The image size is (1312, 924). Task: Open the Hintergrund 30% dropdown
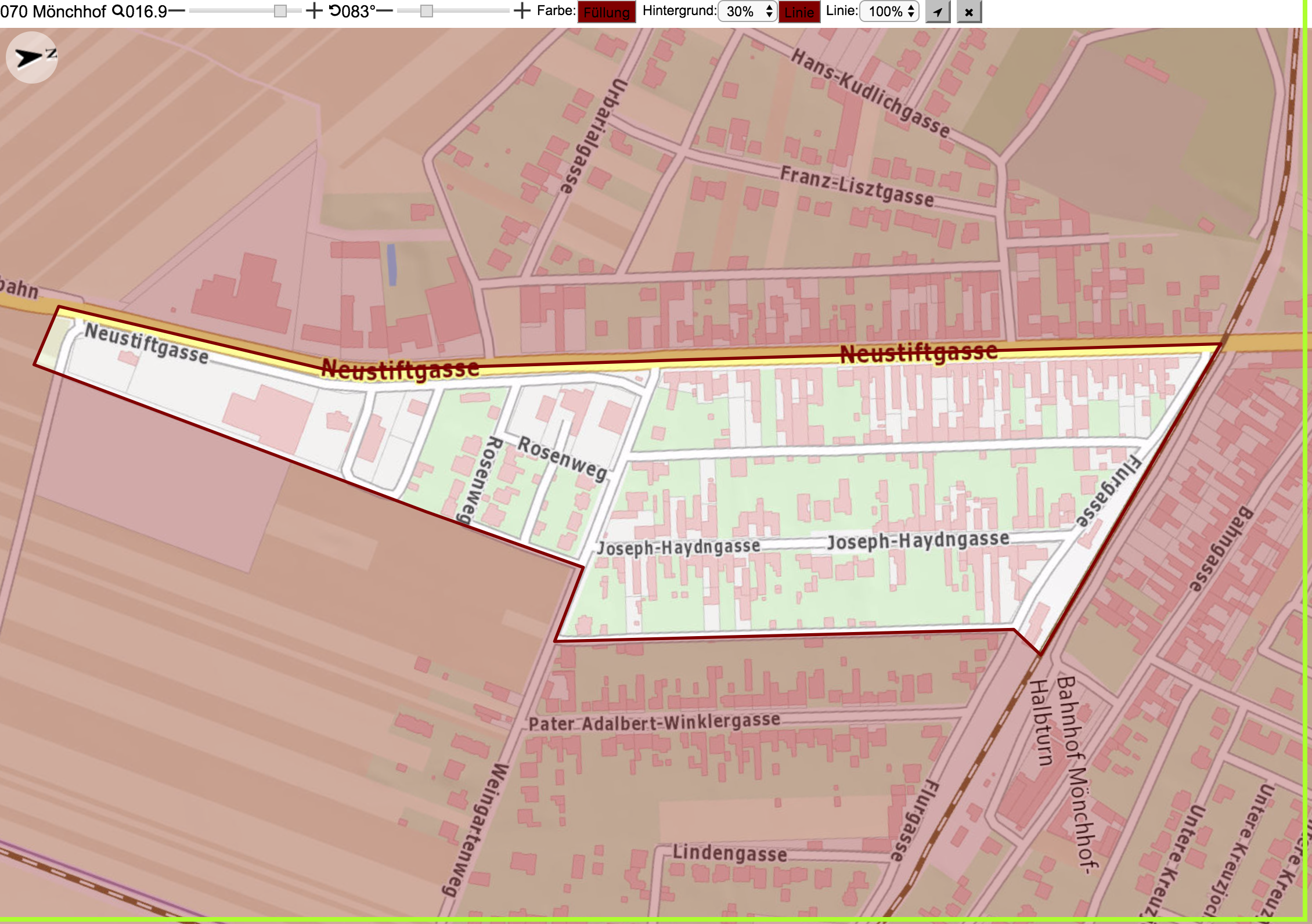coord(747,12)
